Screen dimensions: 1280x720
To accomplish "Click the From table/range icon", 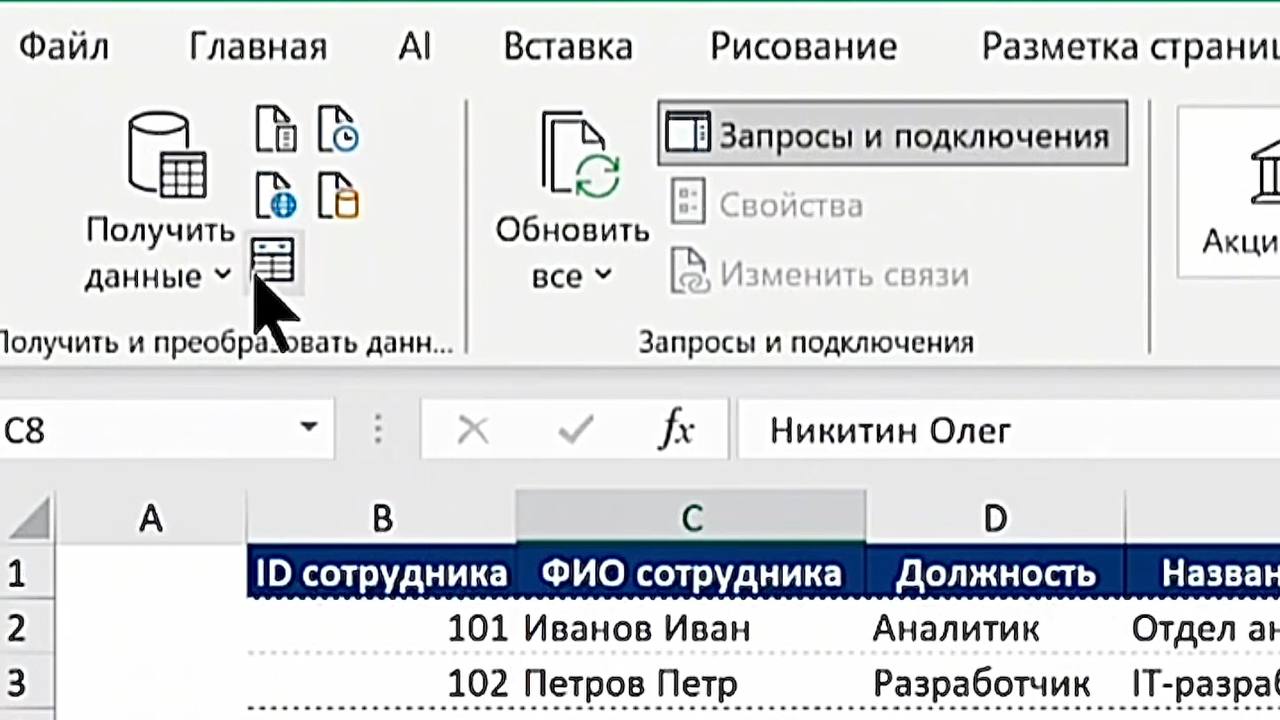I will point(273,260).
